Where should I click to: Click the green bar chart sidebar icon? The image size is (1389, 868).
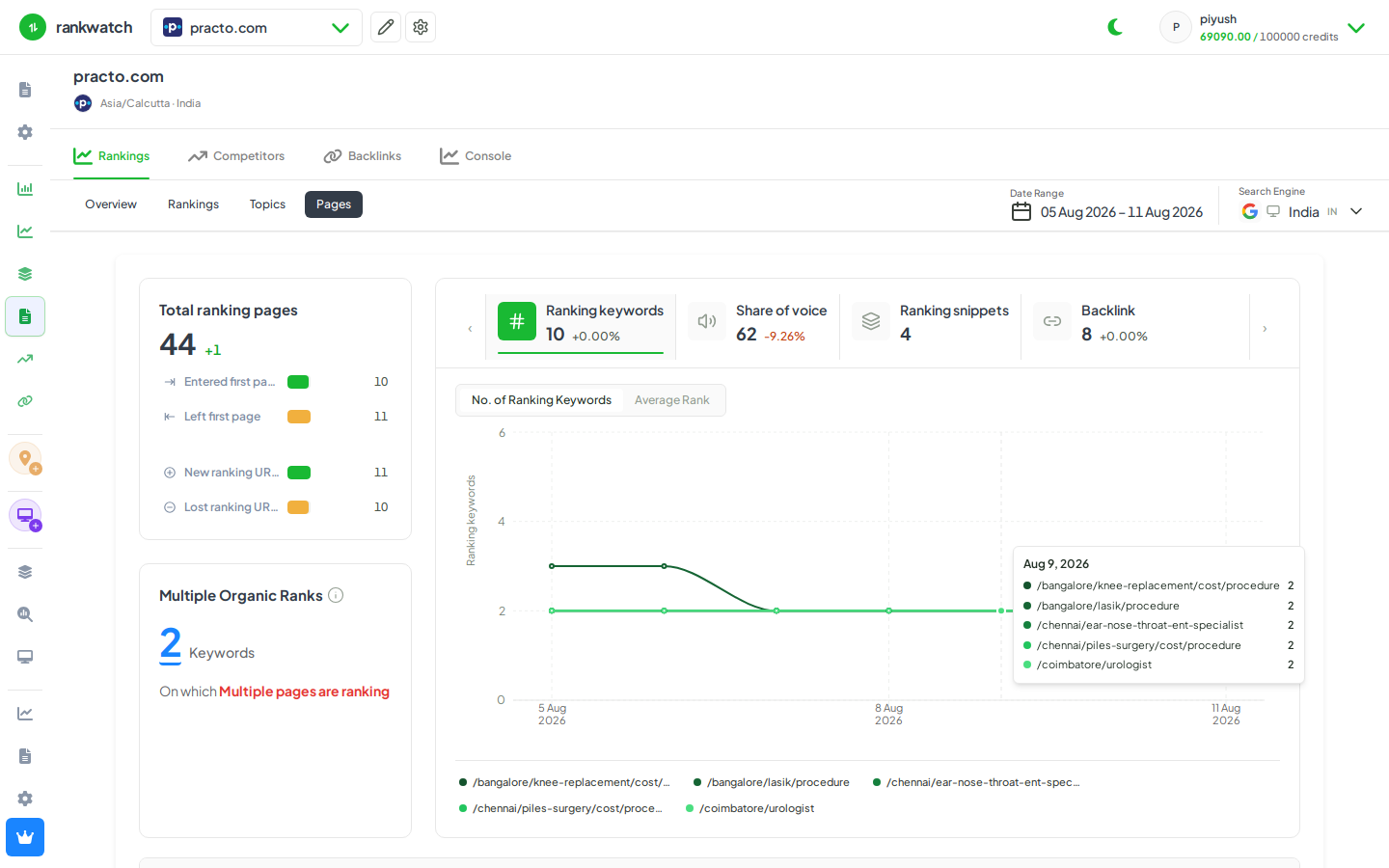click(25, 189)
